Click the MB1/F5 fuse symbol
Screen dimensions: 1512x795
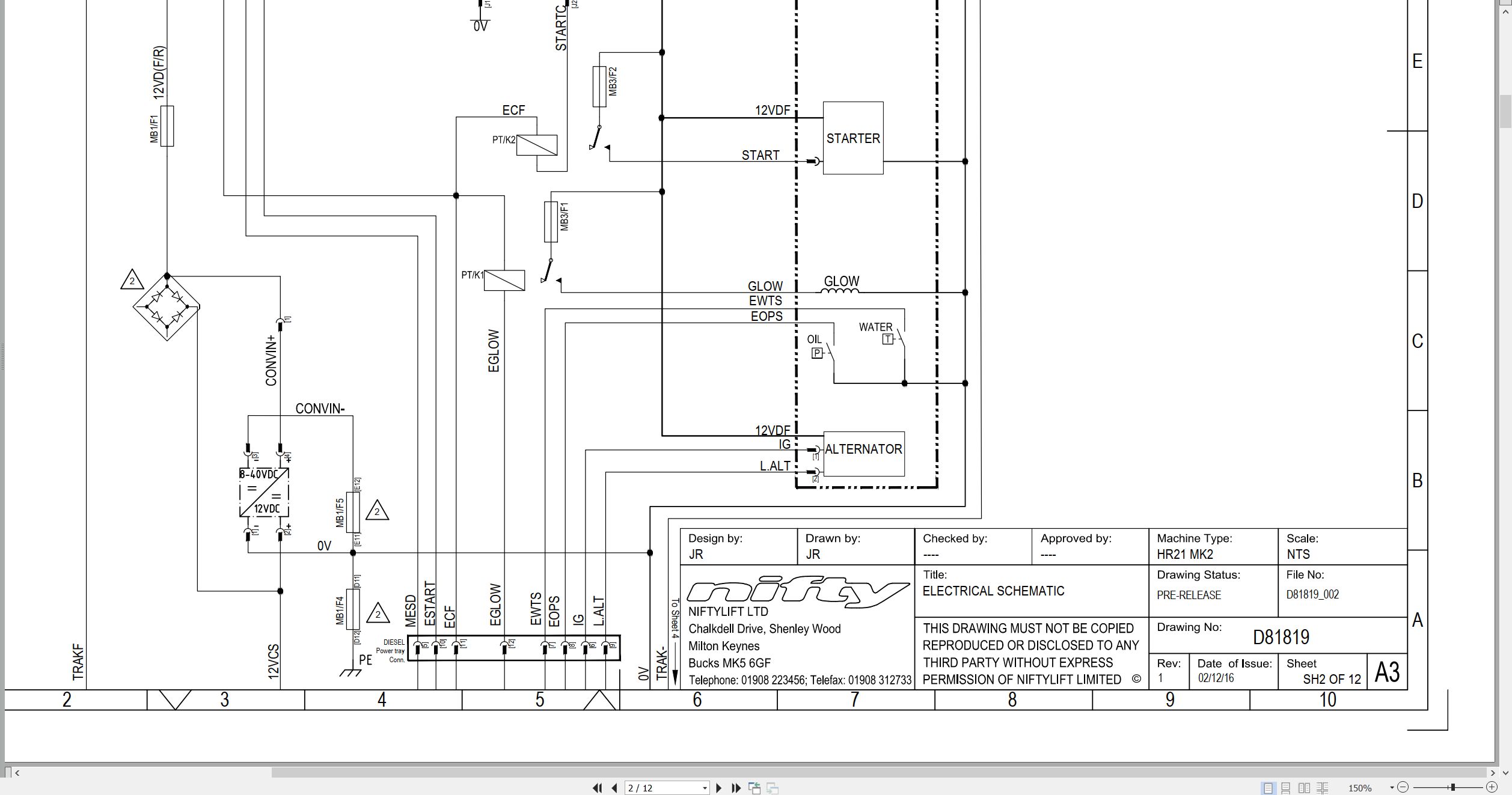354,513
